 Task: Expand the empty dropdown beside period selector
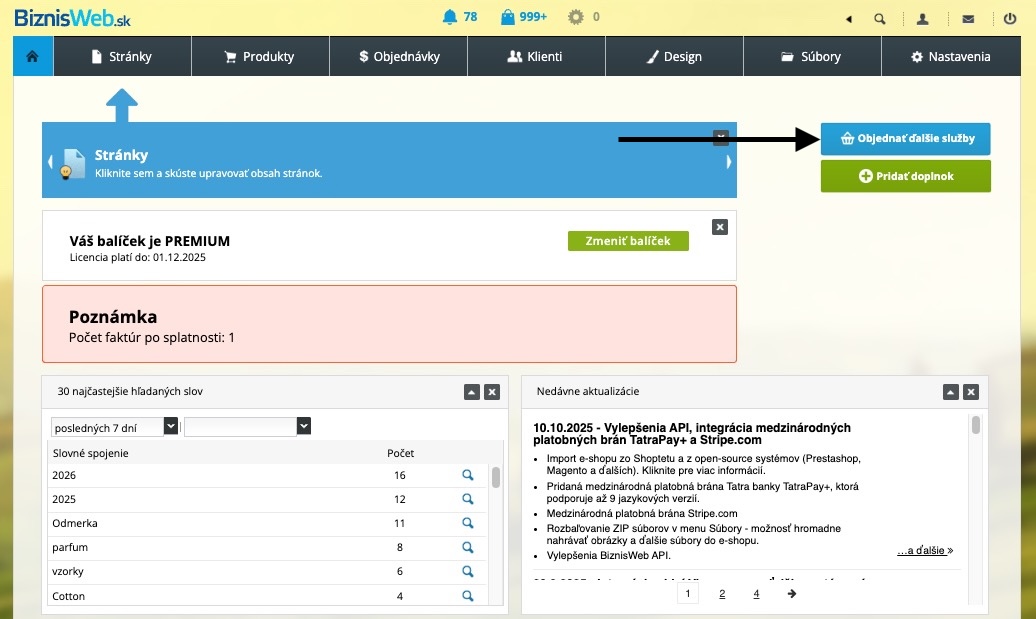(303, 426)
